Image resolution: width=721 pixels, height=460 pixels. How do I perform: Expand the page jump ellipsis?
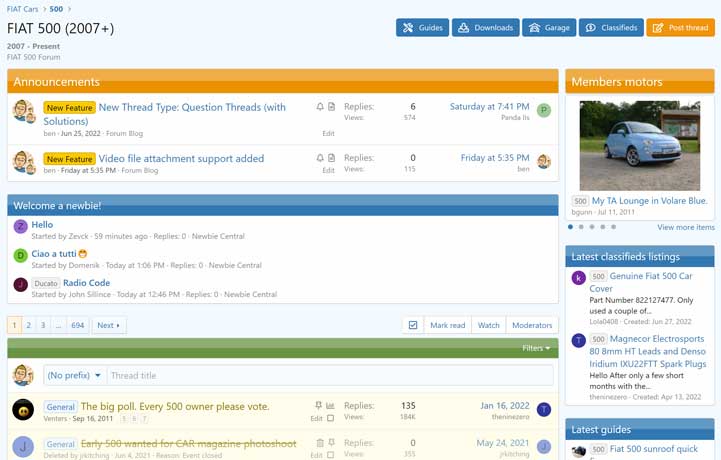tap(58, 325)
